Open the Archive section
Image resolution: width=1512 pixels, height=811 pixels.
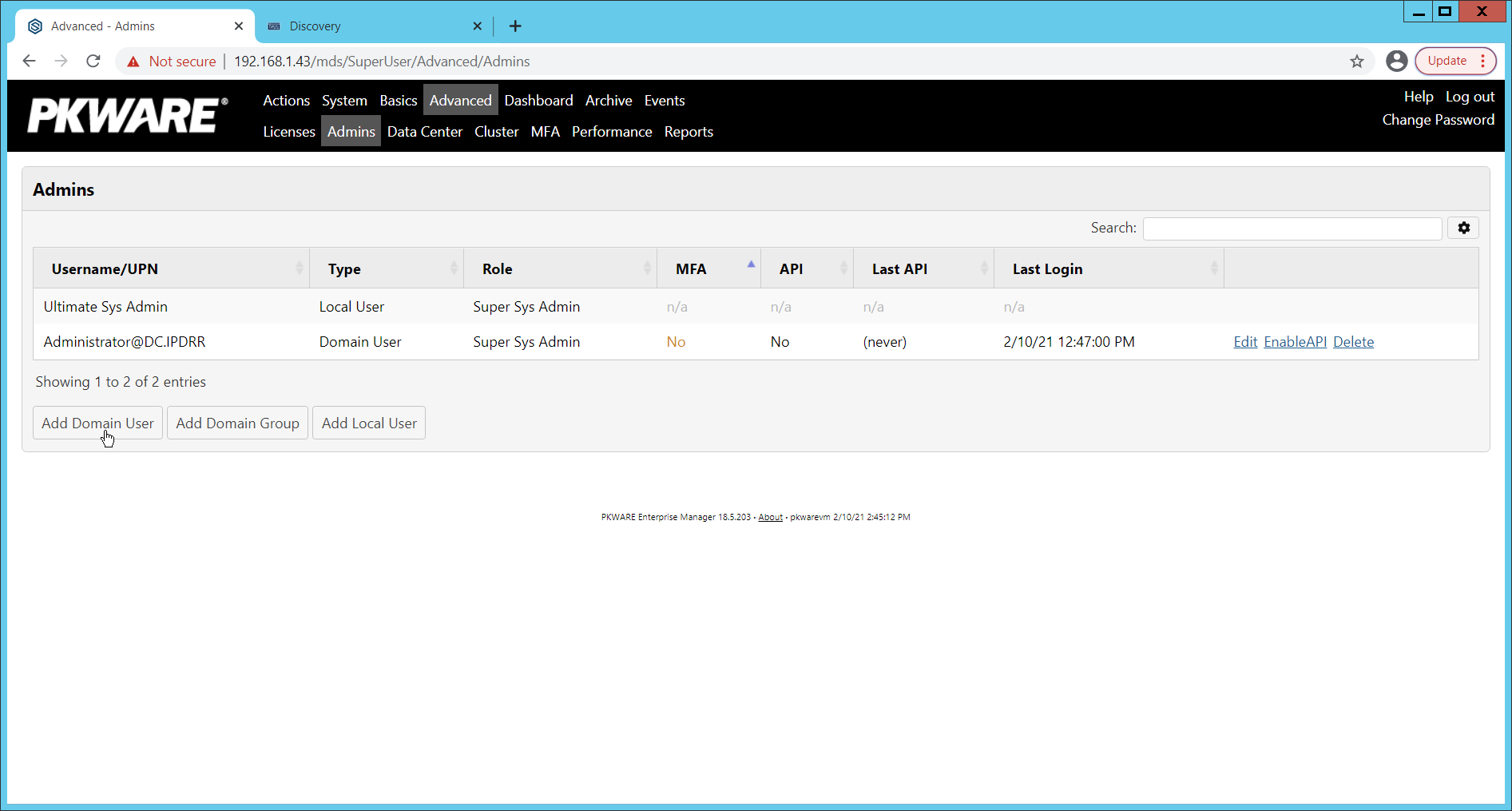608,101
